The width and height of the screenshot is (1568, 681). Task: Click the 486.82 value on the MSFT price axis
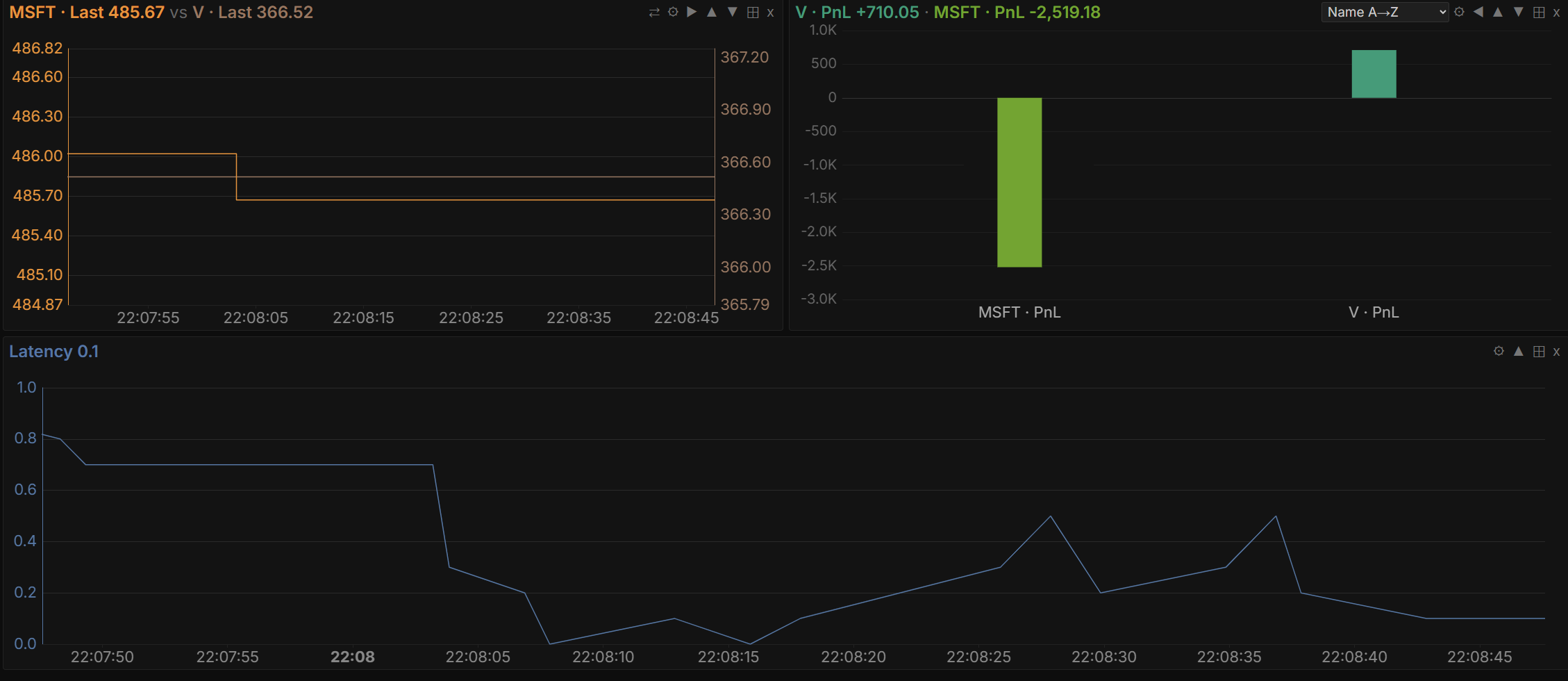click(x=37, y=49)
